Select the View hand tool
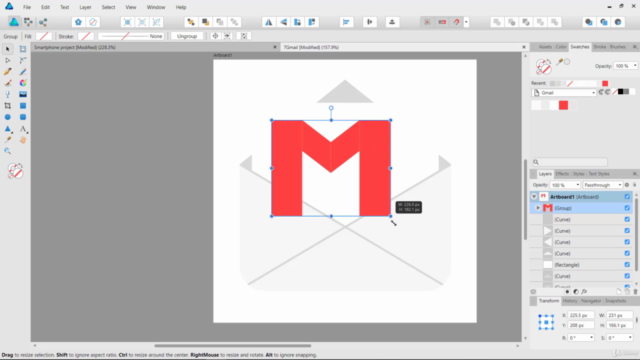The width and height of the screenshot is (640, 360). click(x=23, y=140)
